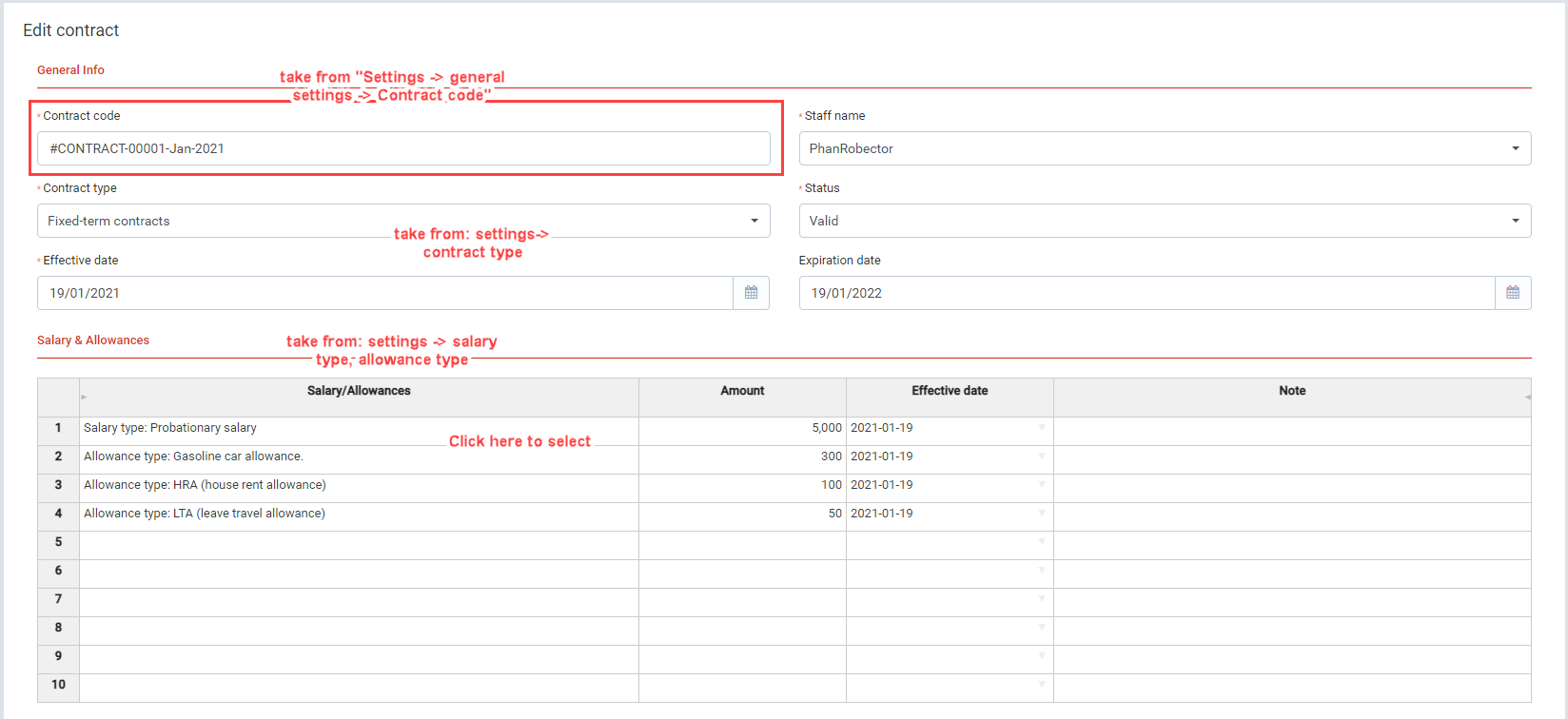Select row number 10 header
Viewport: 1568px width, 719px height.
coord(58,689)
